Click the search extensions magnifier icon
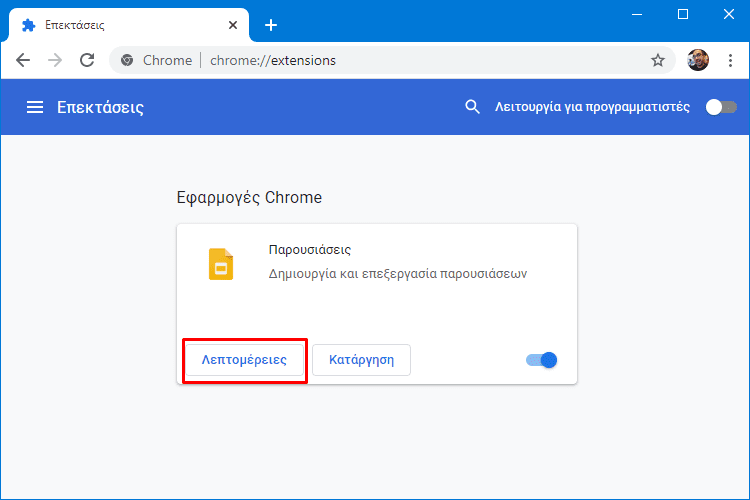Viewport: 750px width, 500px height. pyautogui.click(x=472, y=107)
